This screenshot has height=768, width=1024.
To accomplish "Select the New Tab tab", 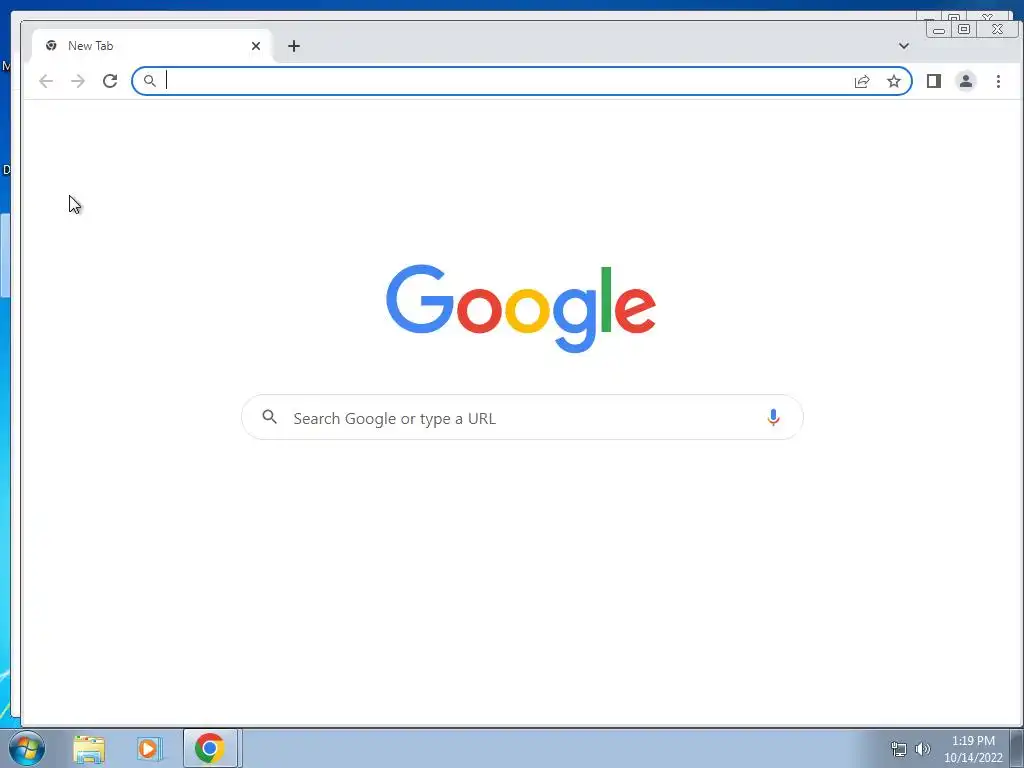I will click(x=152, y=46).
